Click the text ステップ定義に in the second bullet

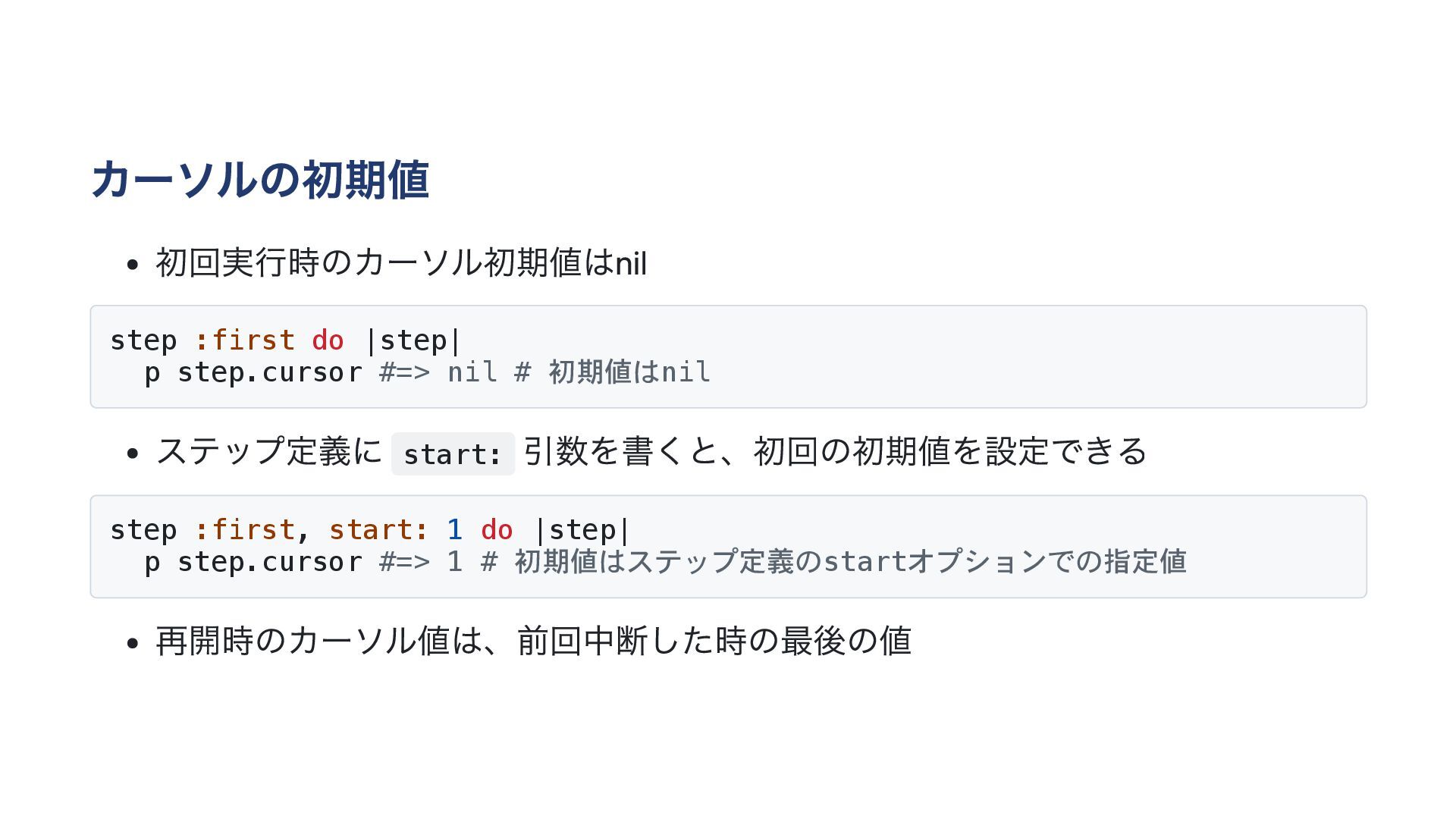tap(269, 451)
